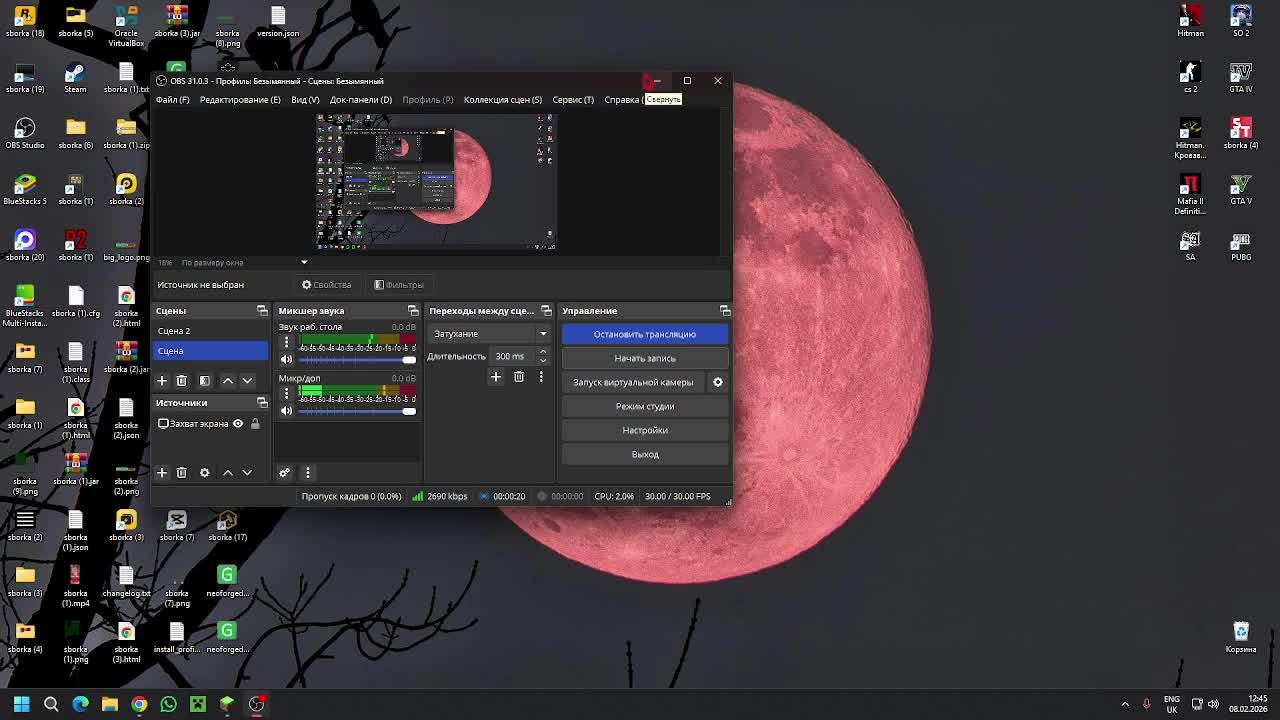Open OBS Studio desktop shortcut icon

click(25, 133)
